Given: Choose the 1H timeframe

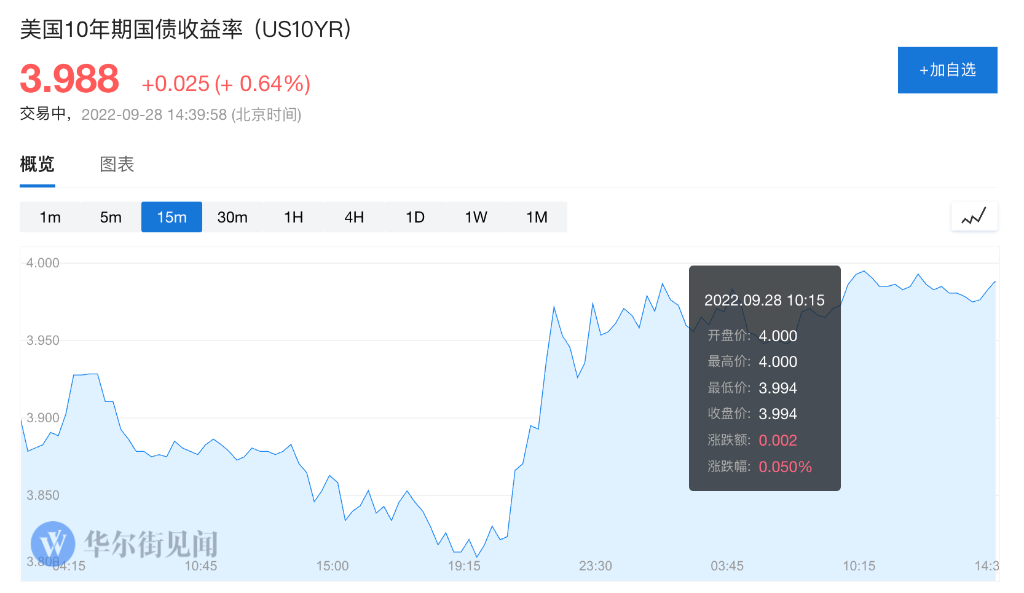Looking at the screenshot, I should [x=293, y=217].
